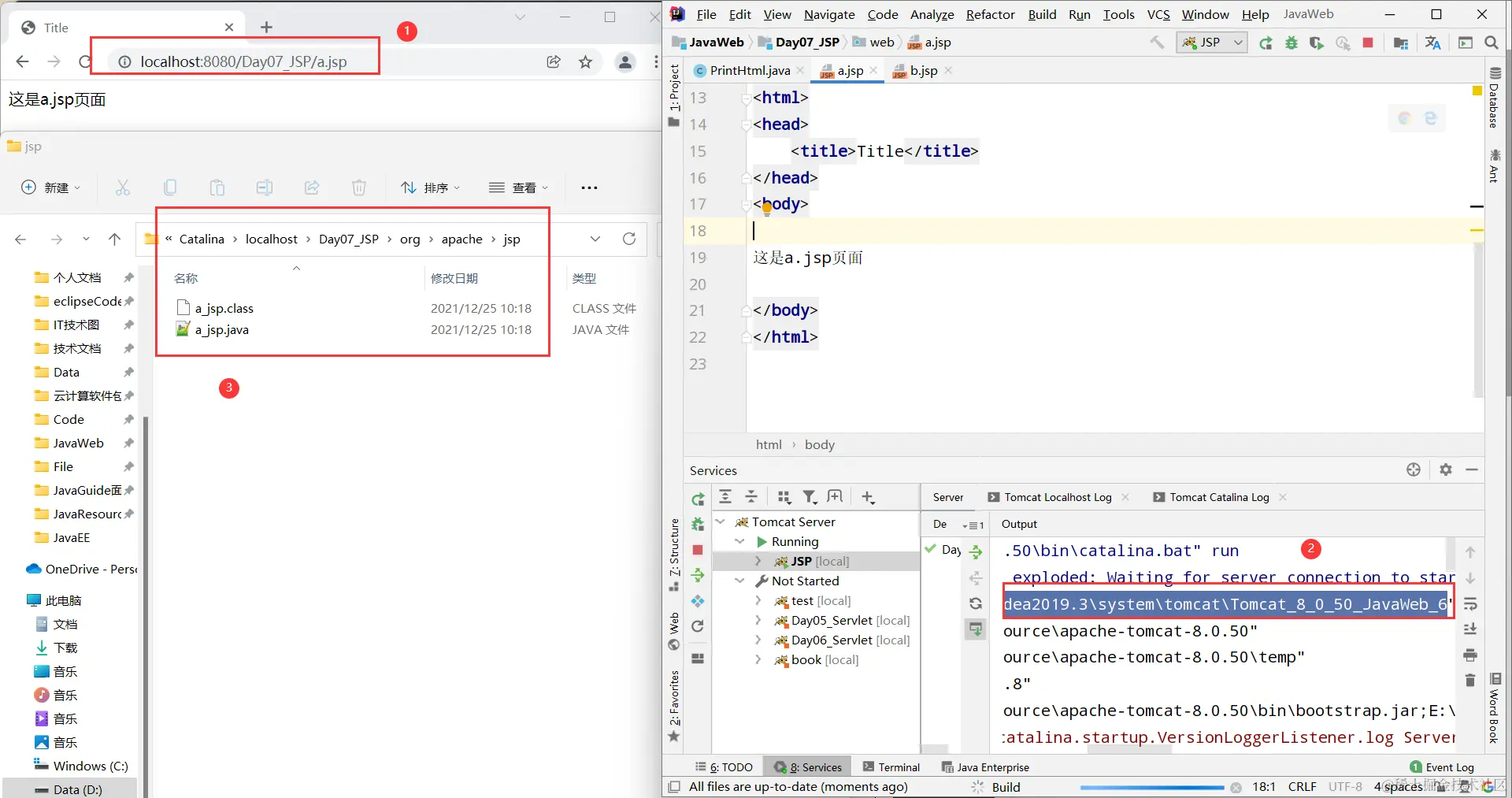Image resolution: width=1512 pixels, height=798 pixels.
Task: Open the JSP run configuration dropdown
Action: 1212,43
